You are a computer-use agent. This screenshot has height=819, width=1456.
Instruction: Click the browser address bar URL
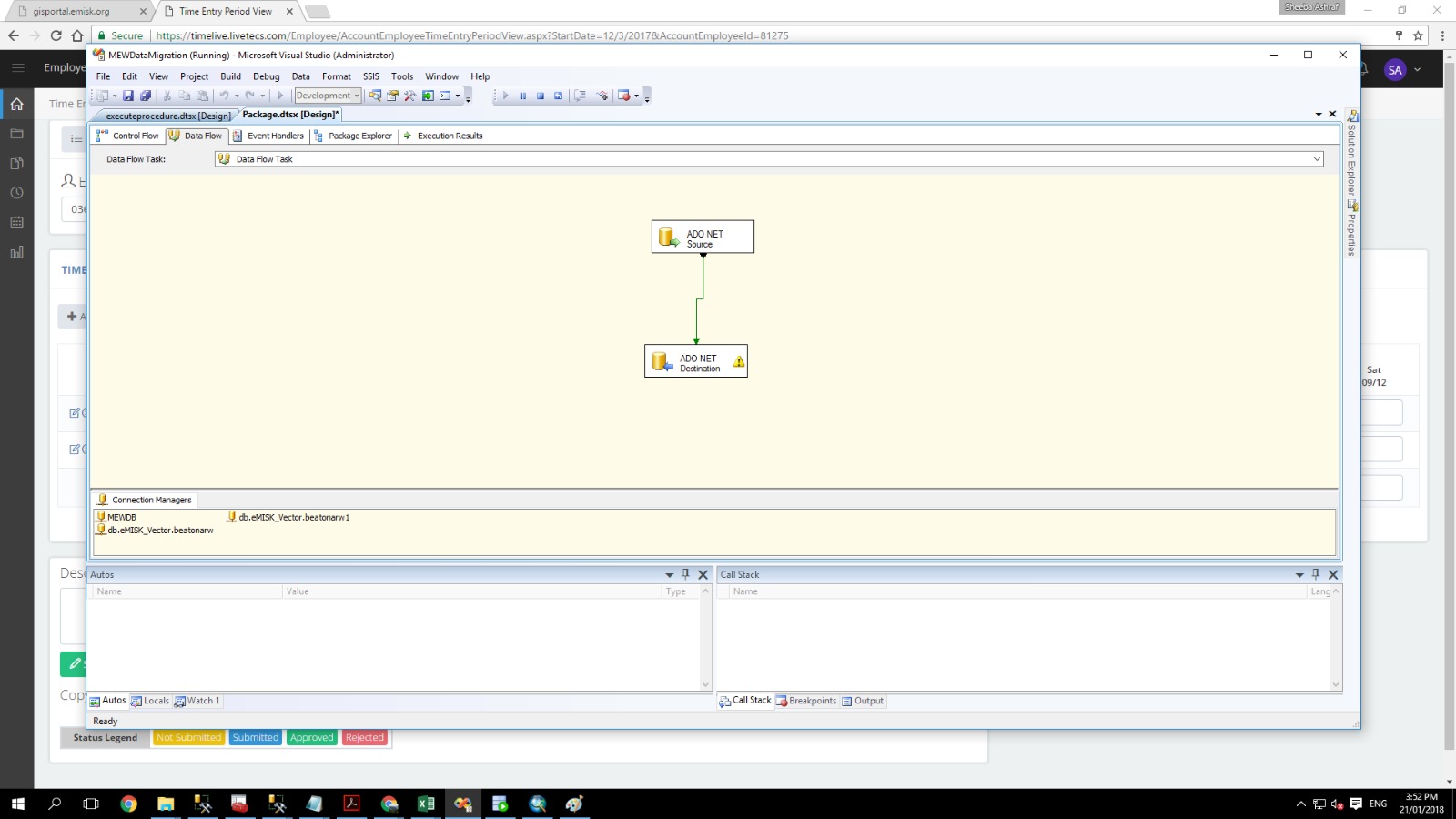[x=472, y=35]
